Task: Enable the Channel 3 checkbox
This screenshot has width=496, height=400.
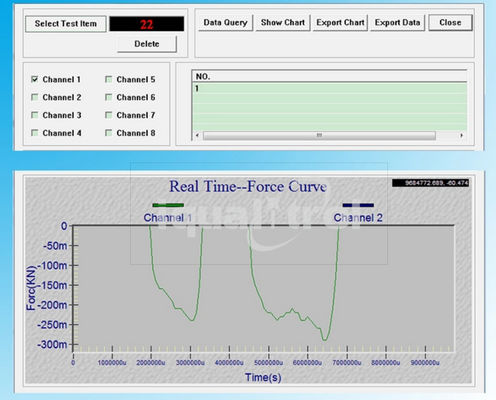Action: click(34, 115)
